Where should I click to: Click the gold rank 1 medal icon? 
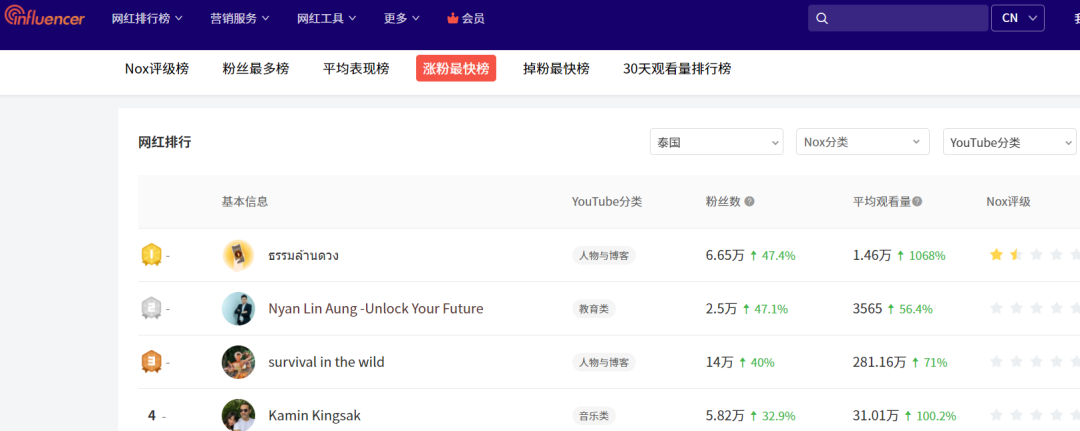pos(151,255)
